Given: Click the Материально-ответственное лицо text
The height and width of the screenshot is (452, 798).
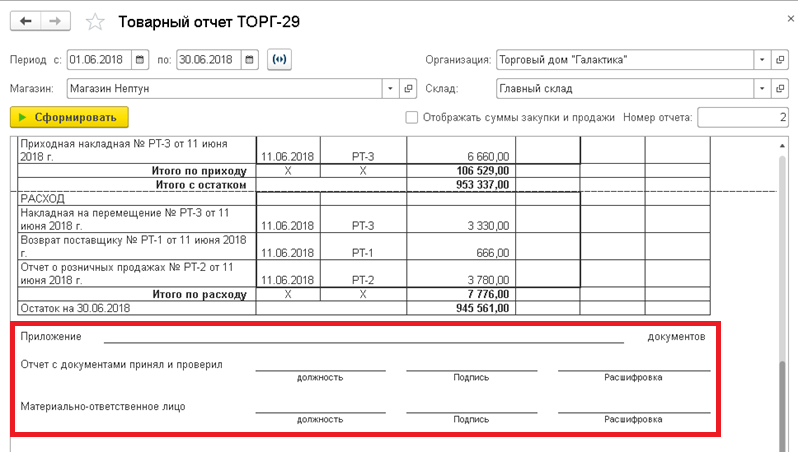Looking at the screenshot, I should click(103, 407).
